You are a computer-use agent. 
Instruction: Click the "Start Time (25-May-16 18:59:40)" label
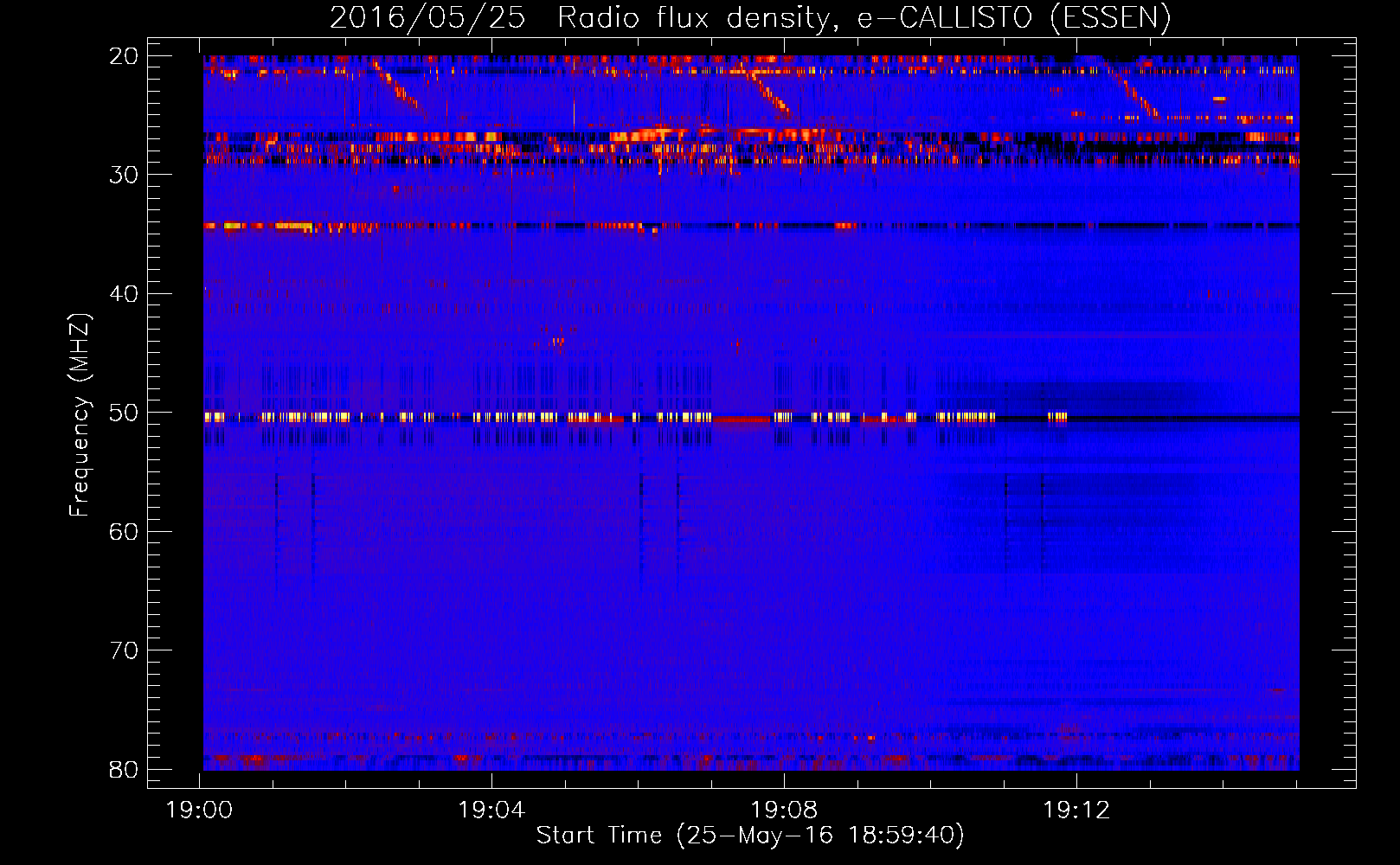[750, 835]
